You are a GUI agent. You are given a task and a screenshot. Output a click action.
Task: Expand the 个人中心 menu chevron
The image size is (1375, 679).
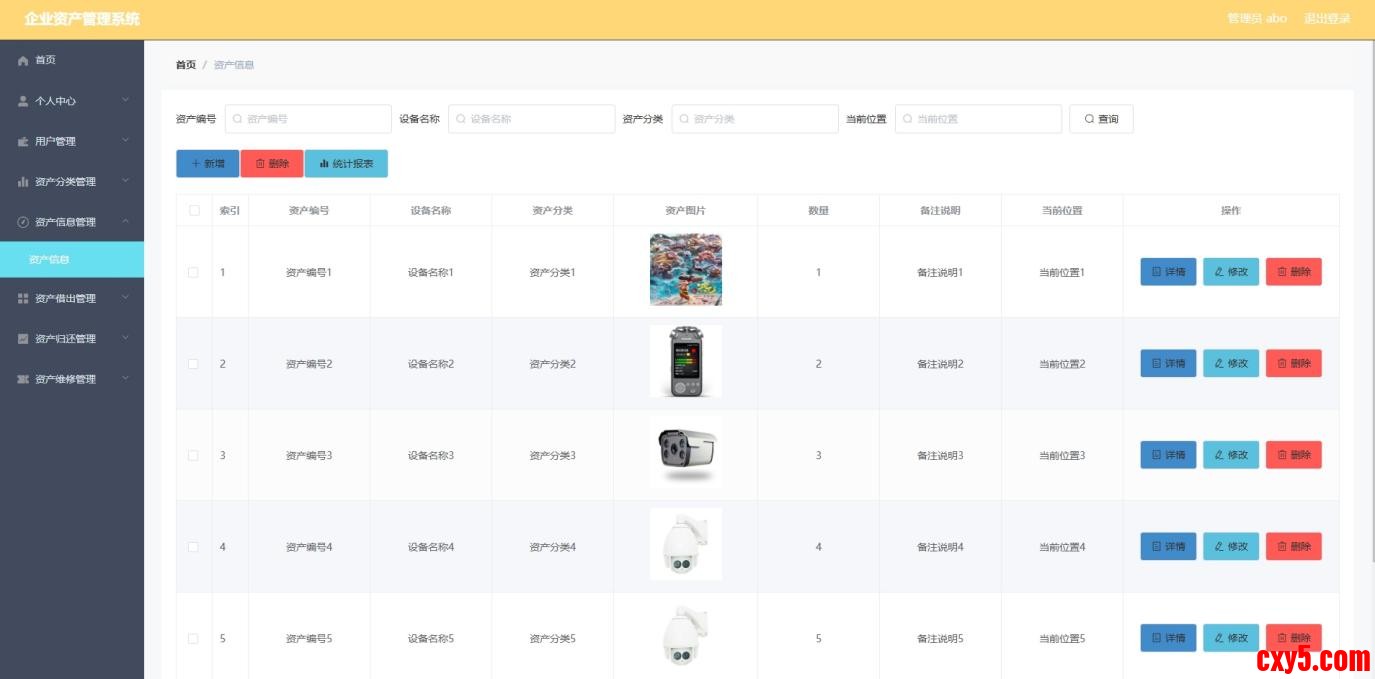[x=126, y=100]
